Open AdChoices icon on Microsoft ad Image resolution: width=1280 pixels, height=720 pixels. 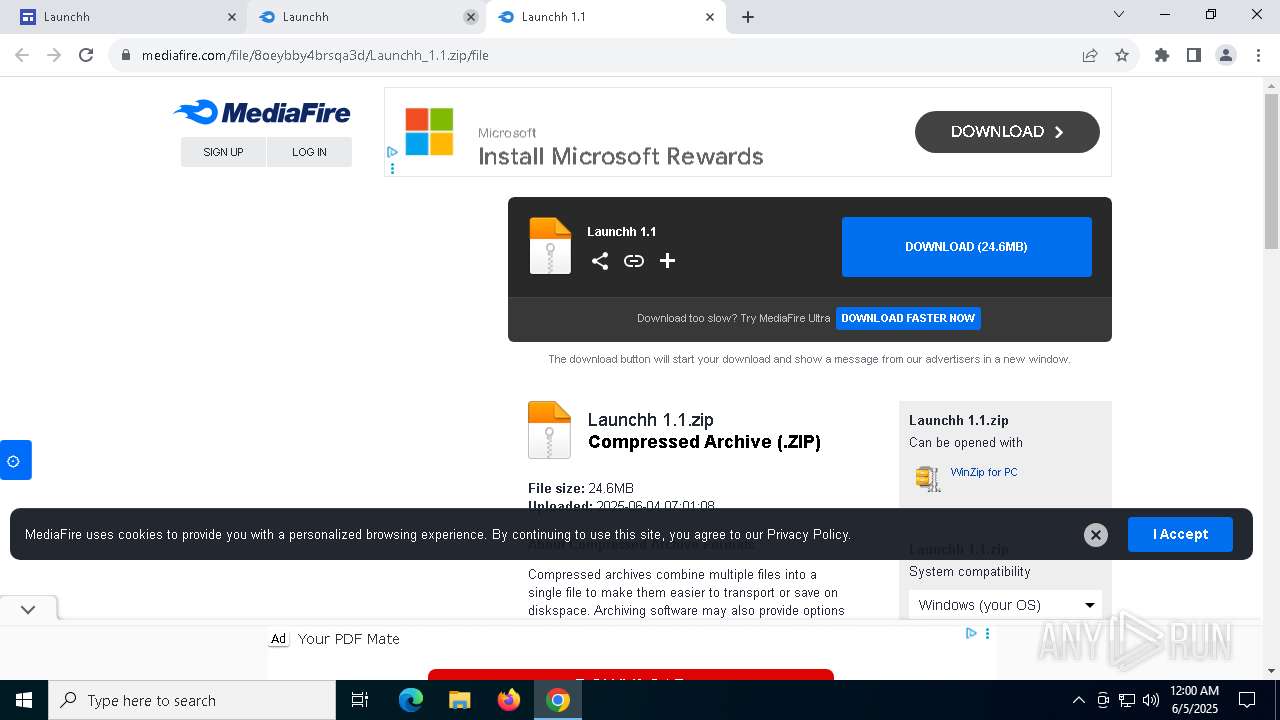(x=392, y=152)
